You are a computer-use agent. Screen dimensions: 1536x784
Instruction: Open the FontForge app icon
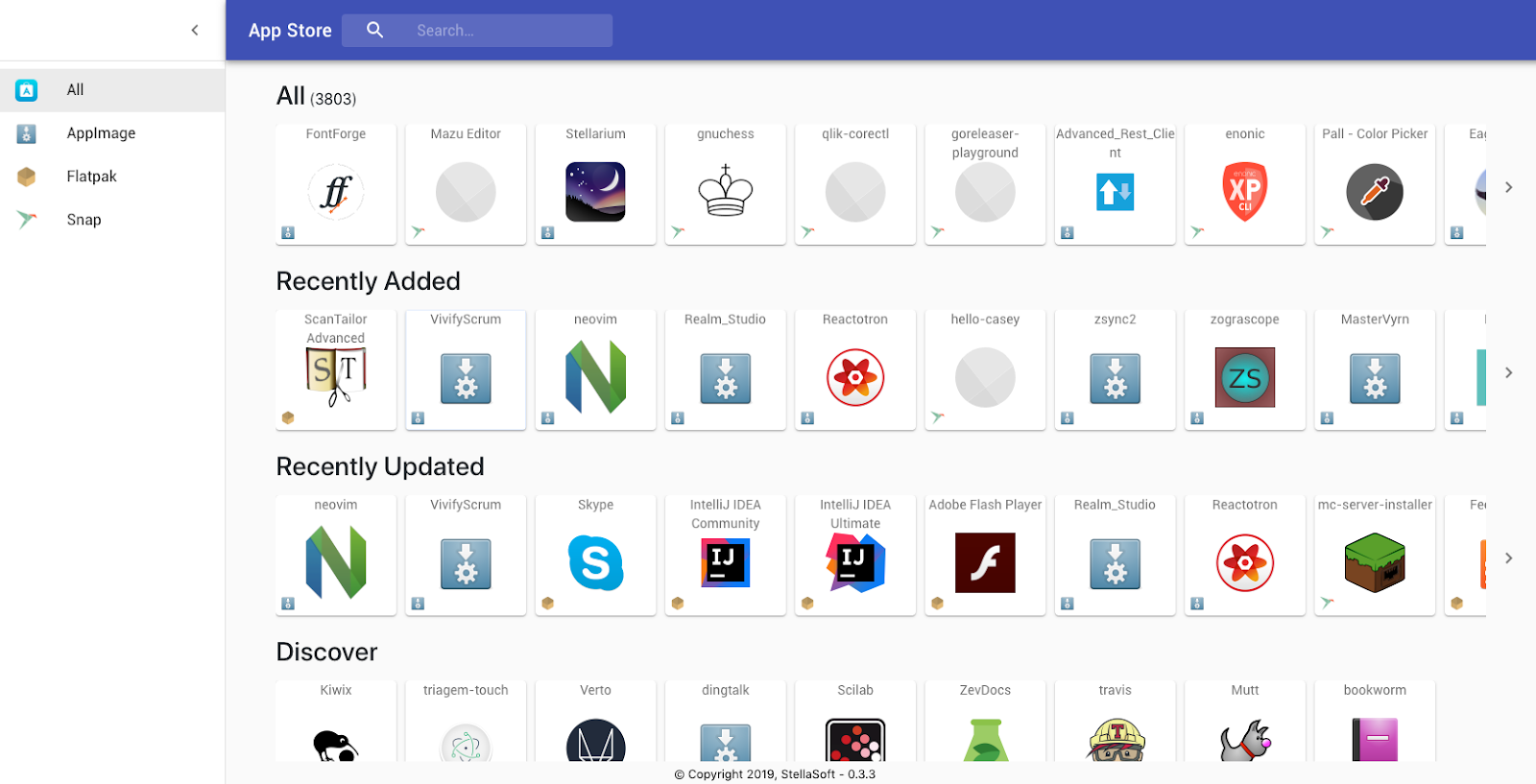[336, 192]
